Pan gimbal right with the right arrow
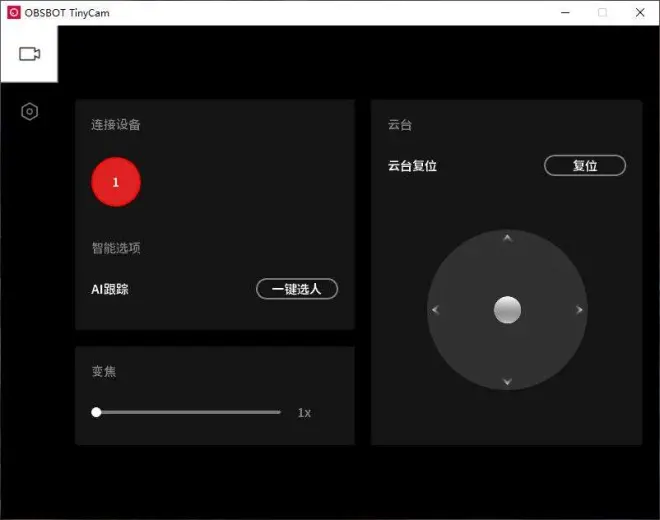The height and width of the screenshot is (520, 660). (x=579, y=310)
